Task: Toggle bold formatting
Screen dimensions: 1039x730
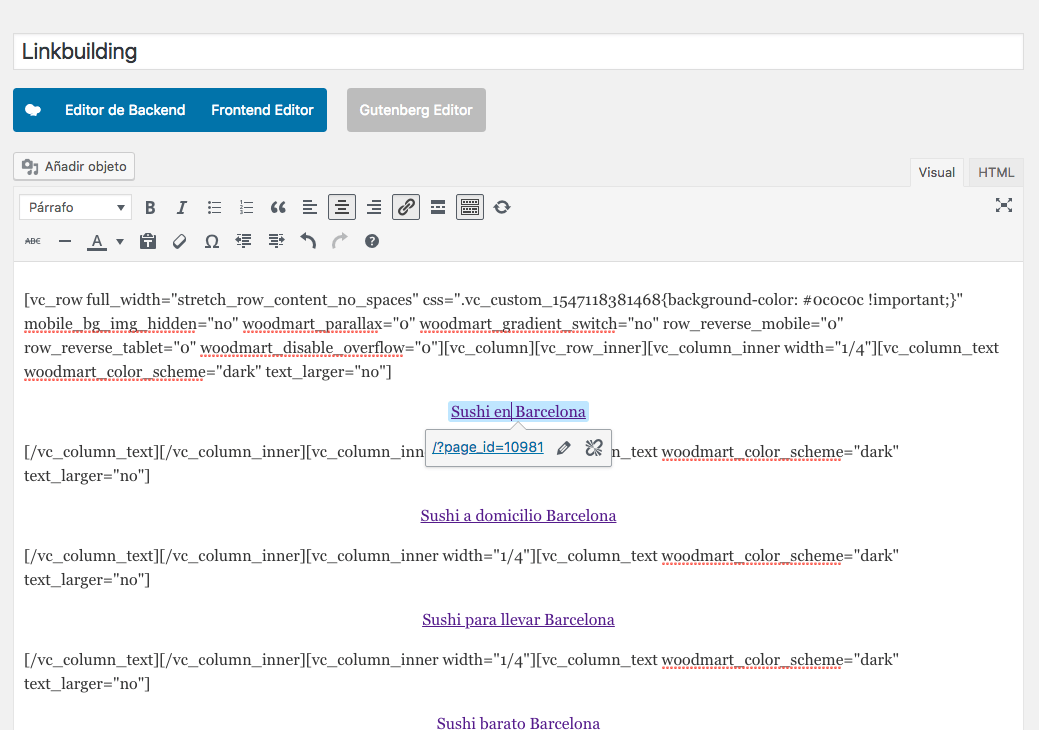Action: (x=150, y=207)
